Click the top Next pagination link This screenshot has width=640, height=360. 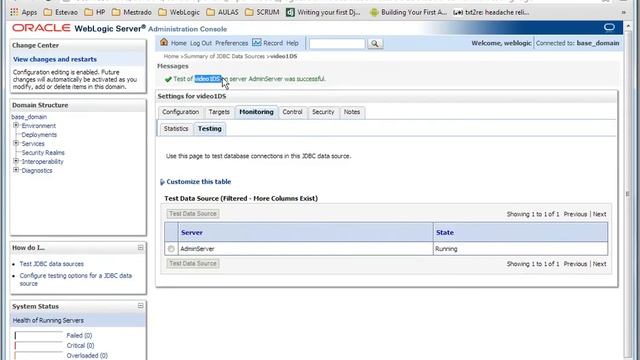coord(599,214)
